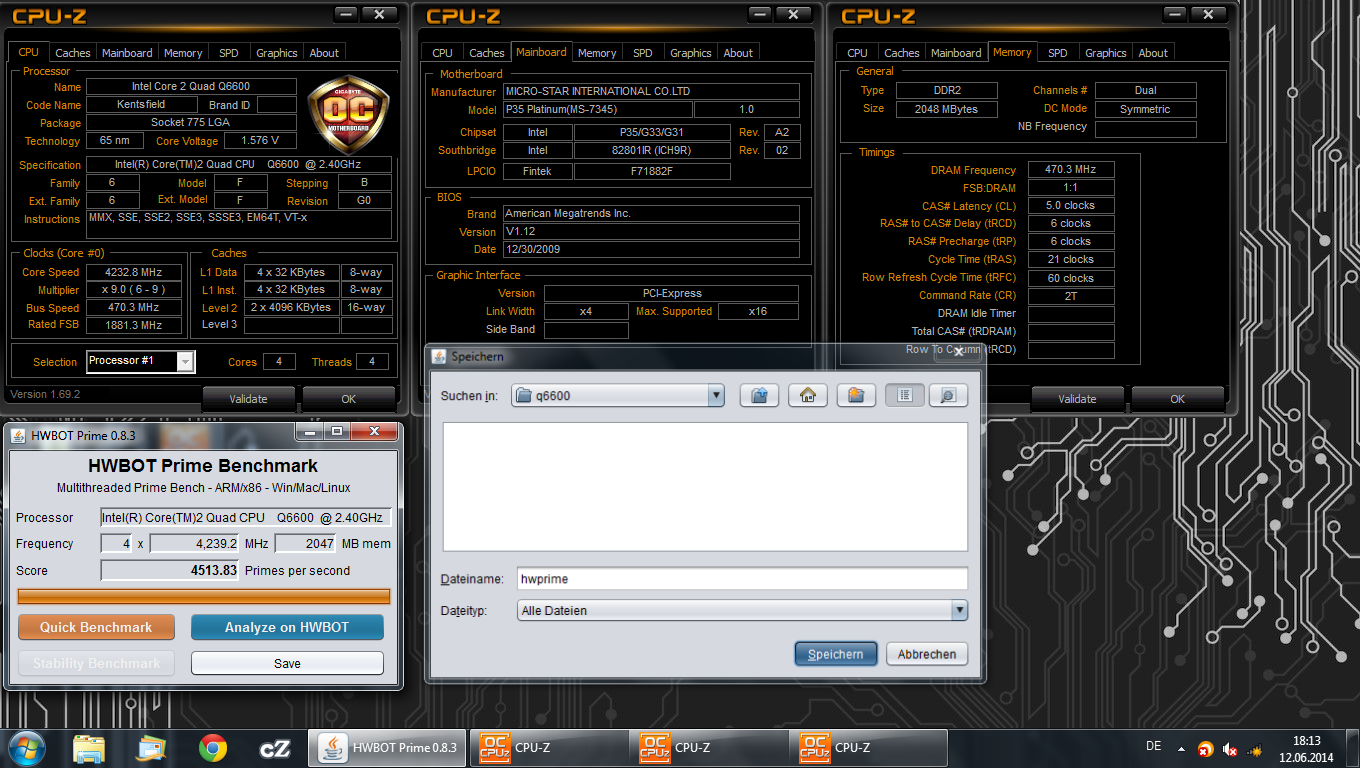Image resolution: width=1360 pixels, height=768 pixels.
Task: Open the Windows Start menu
Action: pos(27,747)
